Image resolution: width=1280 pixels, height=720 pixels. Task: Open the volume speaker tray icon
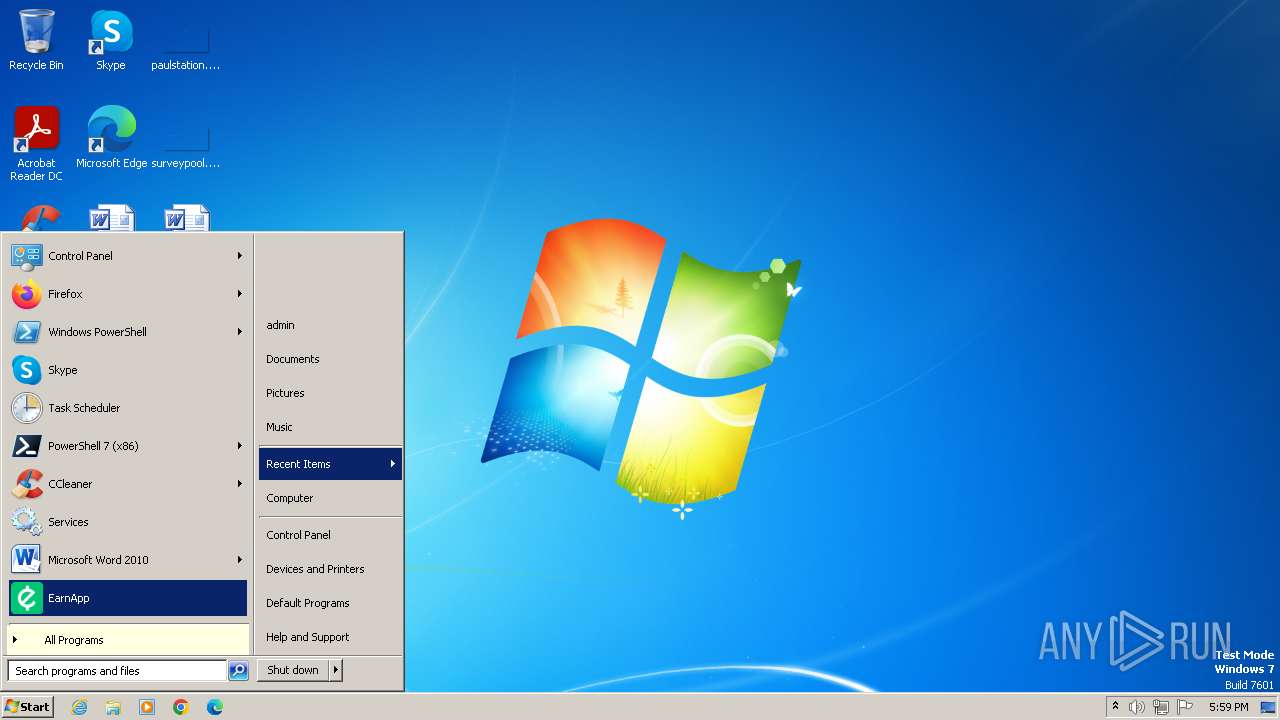pyautogui.click(x=1137, y=707)
